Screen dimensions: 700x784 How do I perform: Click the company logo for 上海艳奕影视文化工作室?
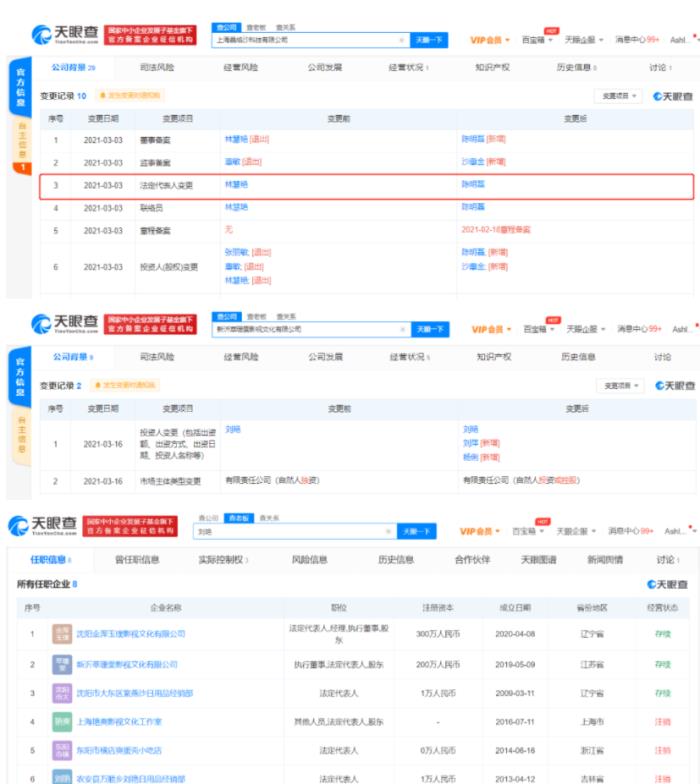62,721
